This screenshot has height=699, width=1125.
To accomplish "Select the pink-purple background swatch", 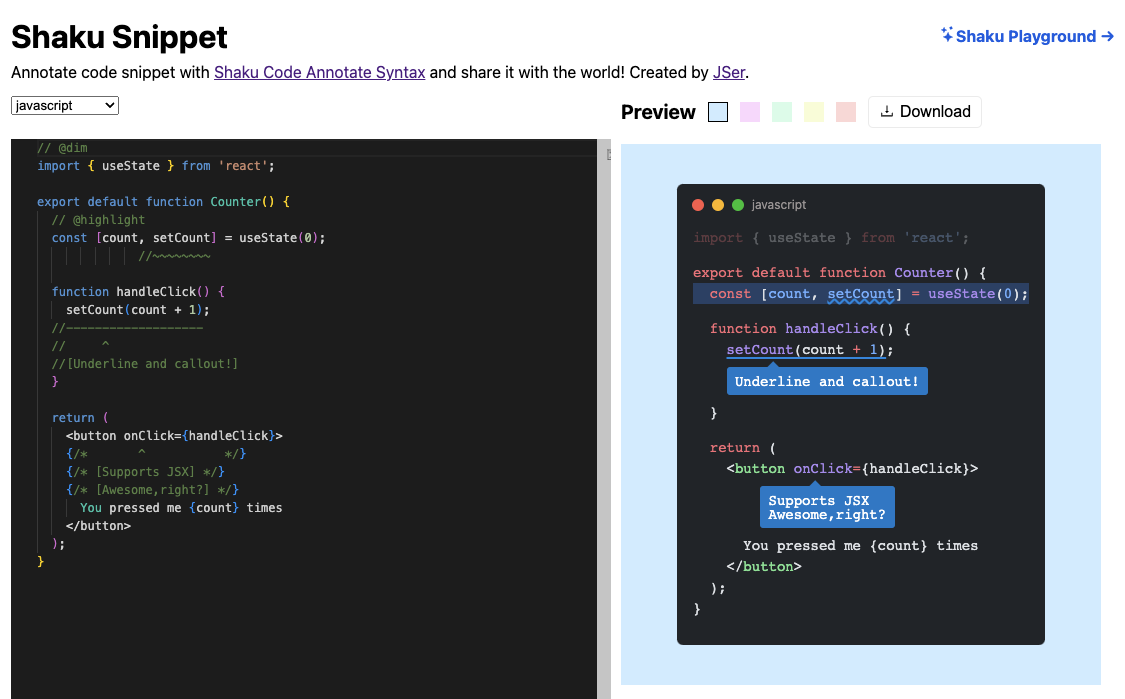I will pyautogui.click(x=750, y=112).
